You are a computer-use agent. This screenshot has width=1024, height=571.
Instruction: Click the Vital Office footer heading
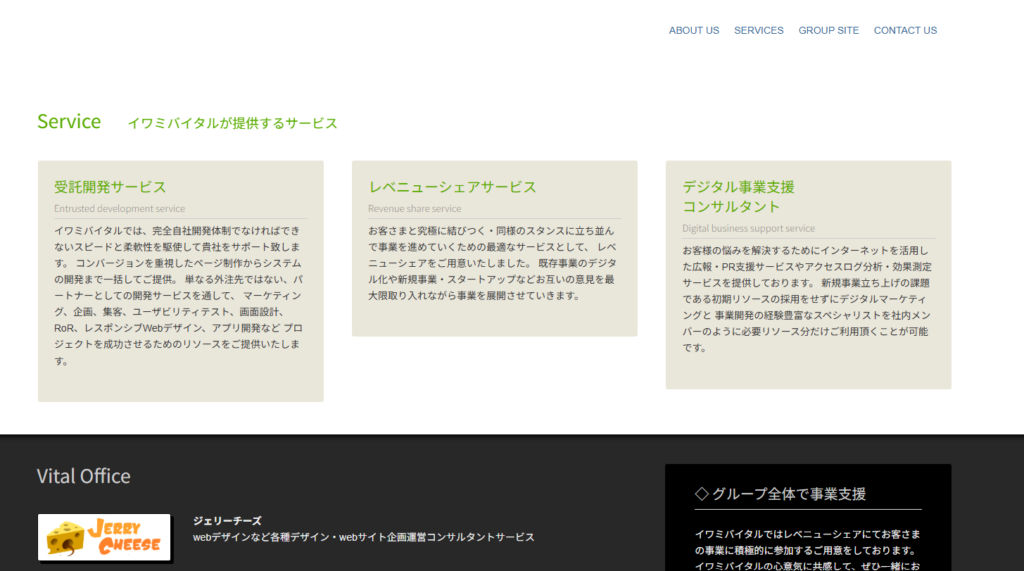[83, 476]
